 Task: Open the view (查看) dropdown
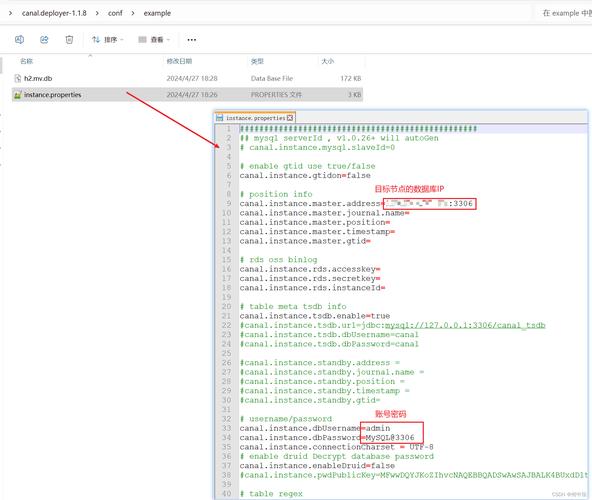point(154,39)
